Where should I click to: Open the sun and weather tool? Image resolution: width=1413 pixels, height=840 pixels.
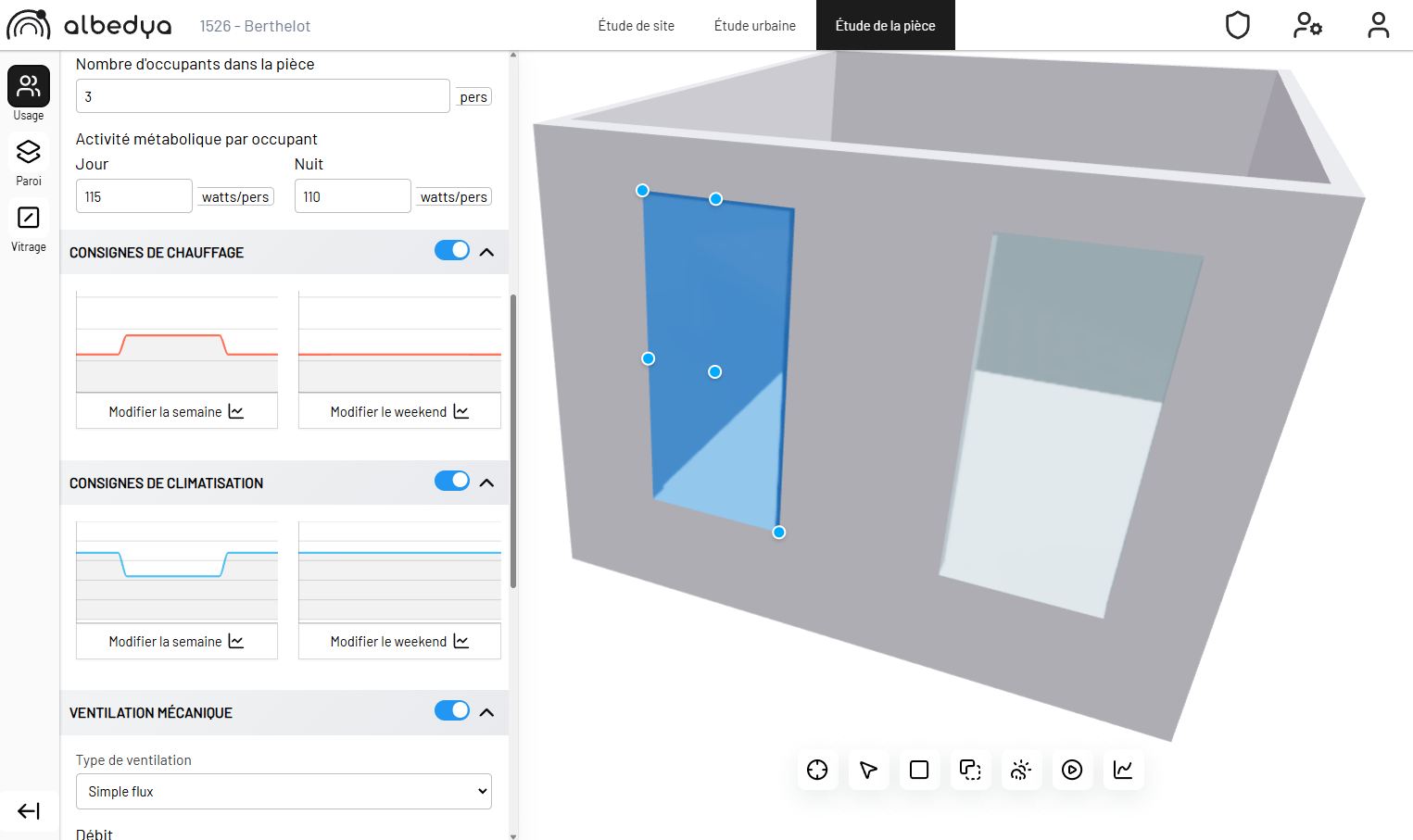click(x=1021, y=770)
